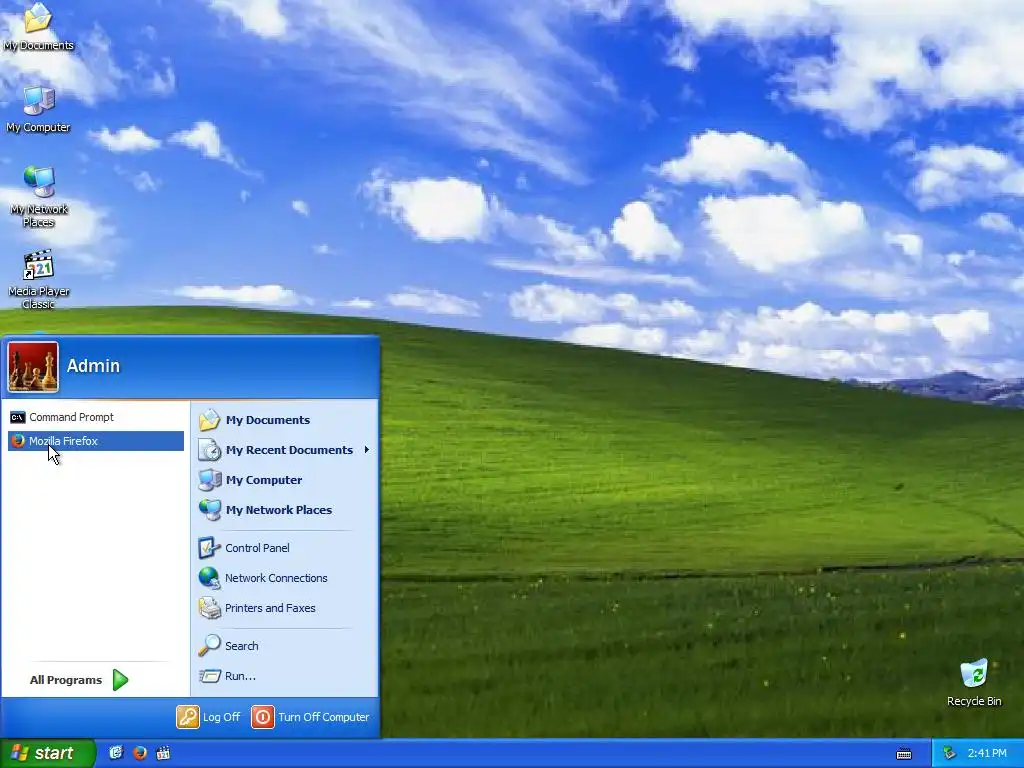
Task: Click the keyboard icon in taskbar
Action: coord(904,754)
